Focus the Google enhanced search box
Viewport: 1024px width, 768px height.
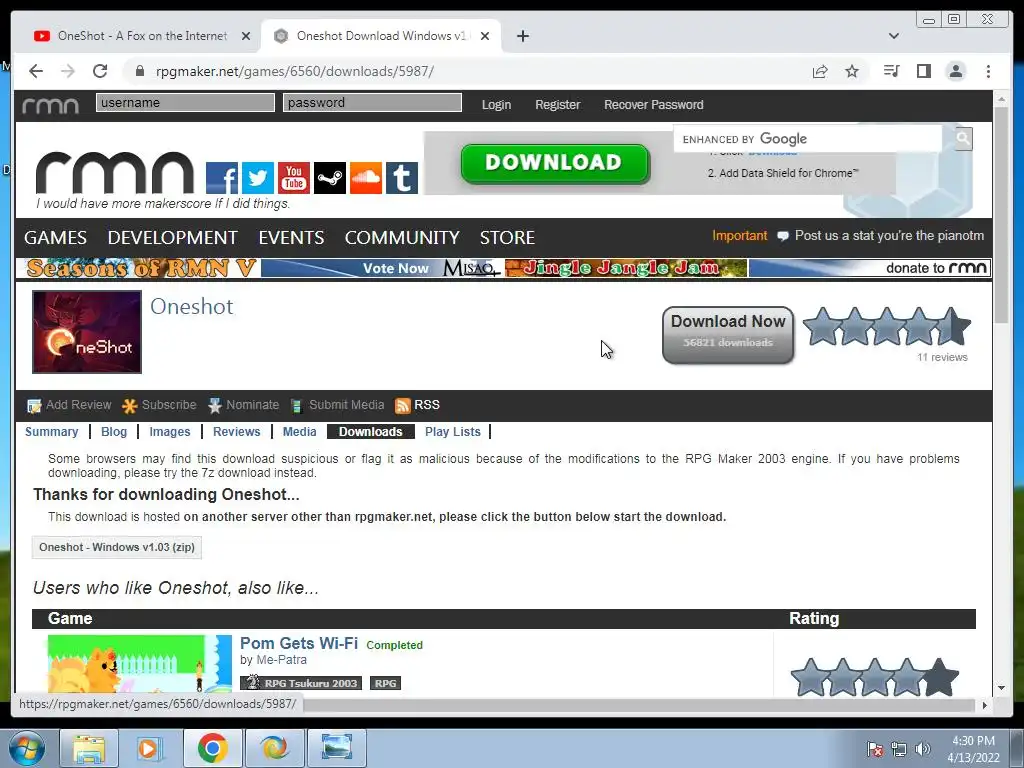(808, 138)
